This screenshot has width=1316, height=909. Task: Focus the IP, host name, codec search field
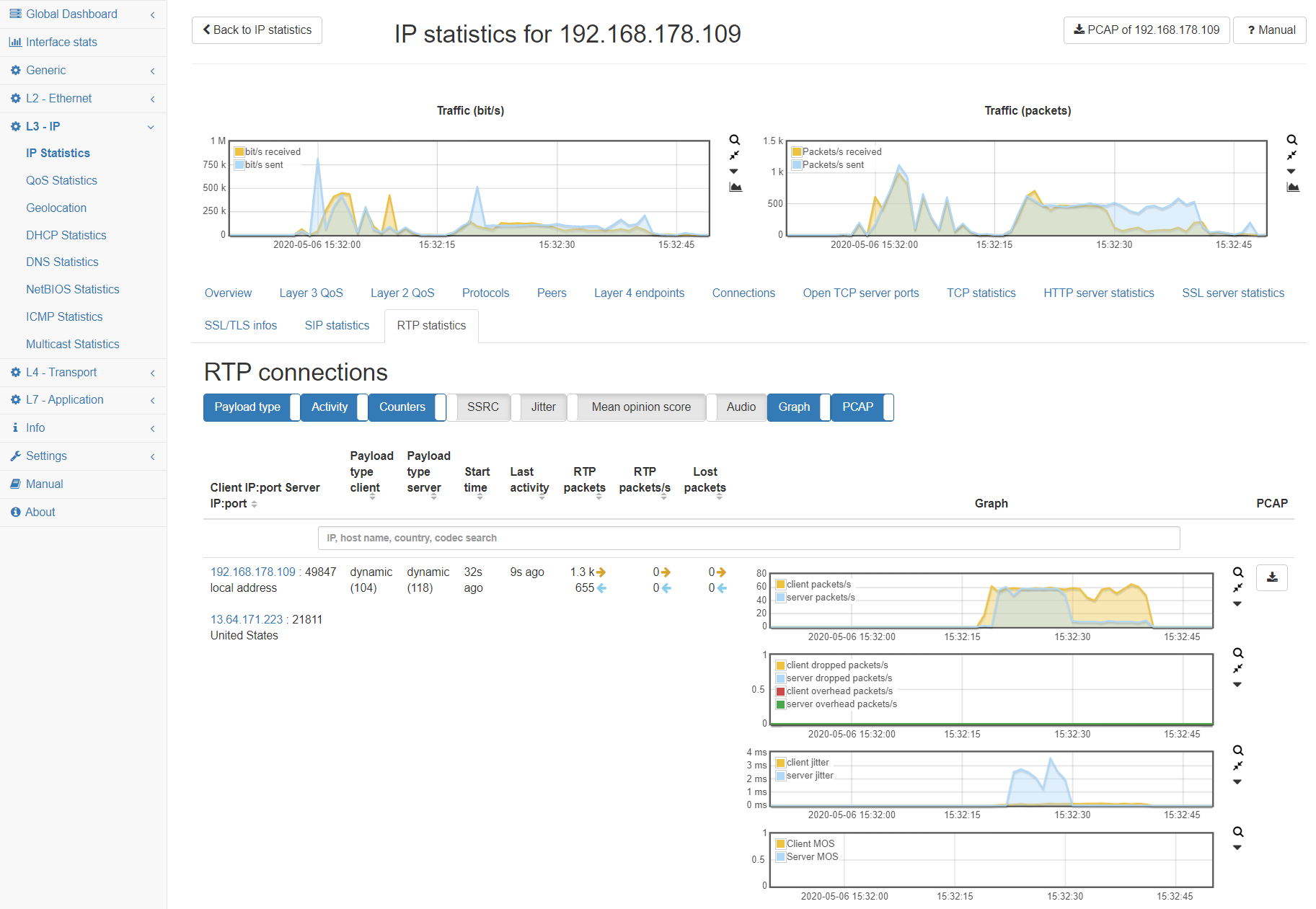748,538
